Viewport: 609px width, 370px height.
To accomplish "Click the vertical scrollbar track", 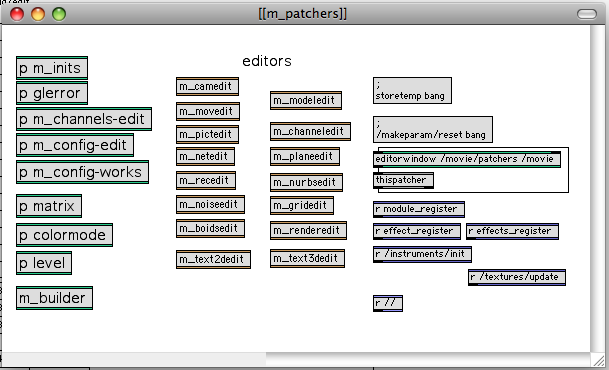I will point(597,189).
